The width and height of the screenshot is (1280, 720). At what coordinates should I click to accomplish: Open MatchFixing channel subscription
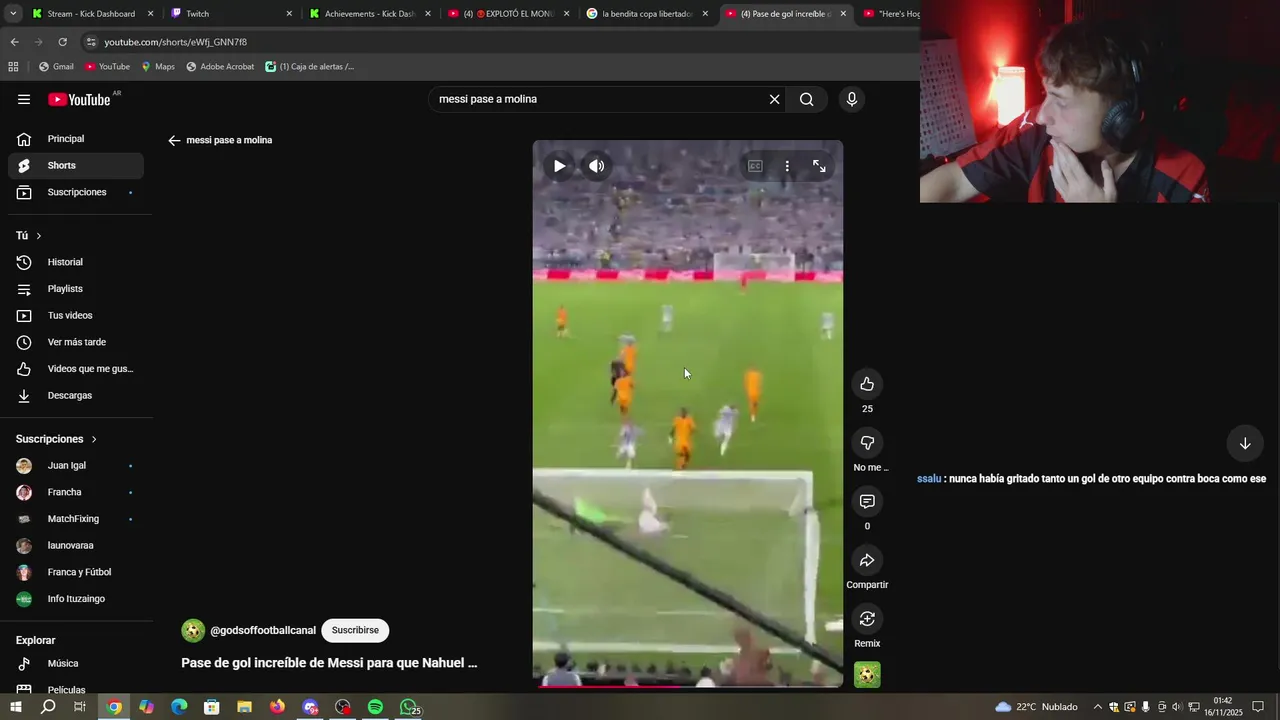coord(76,519)
